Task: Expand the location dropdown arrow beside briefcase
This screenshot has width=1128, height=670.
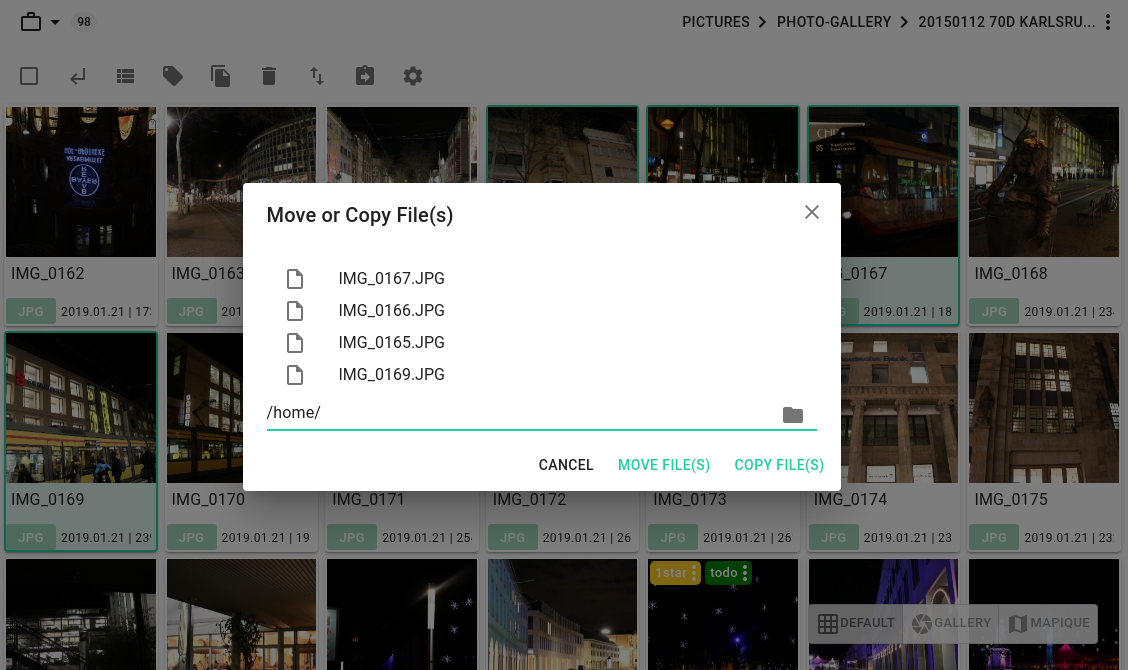Action: click(x=55, y=22)
